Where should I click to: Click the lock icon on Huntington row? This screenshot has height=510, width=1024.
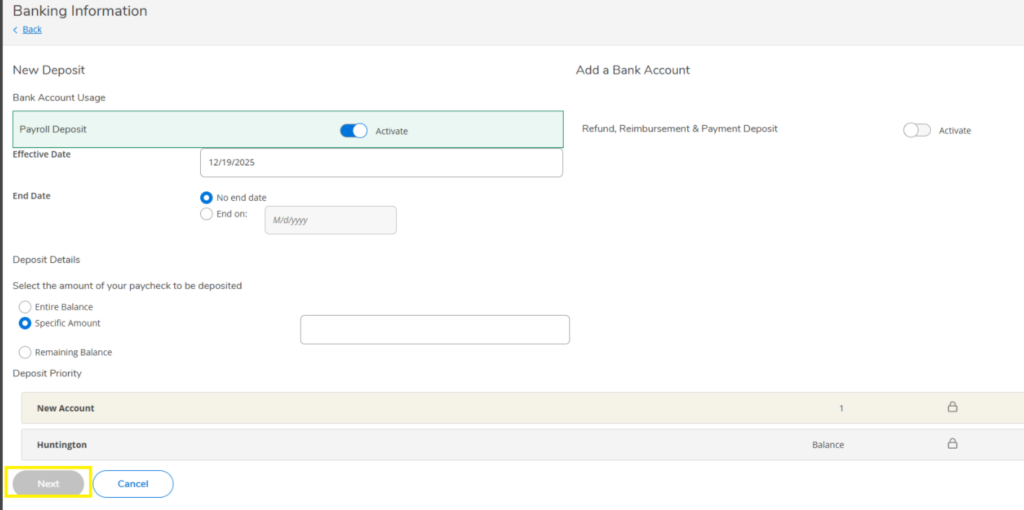point(952,444)
